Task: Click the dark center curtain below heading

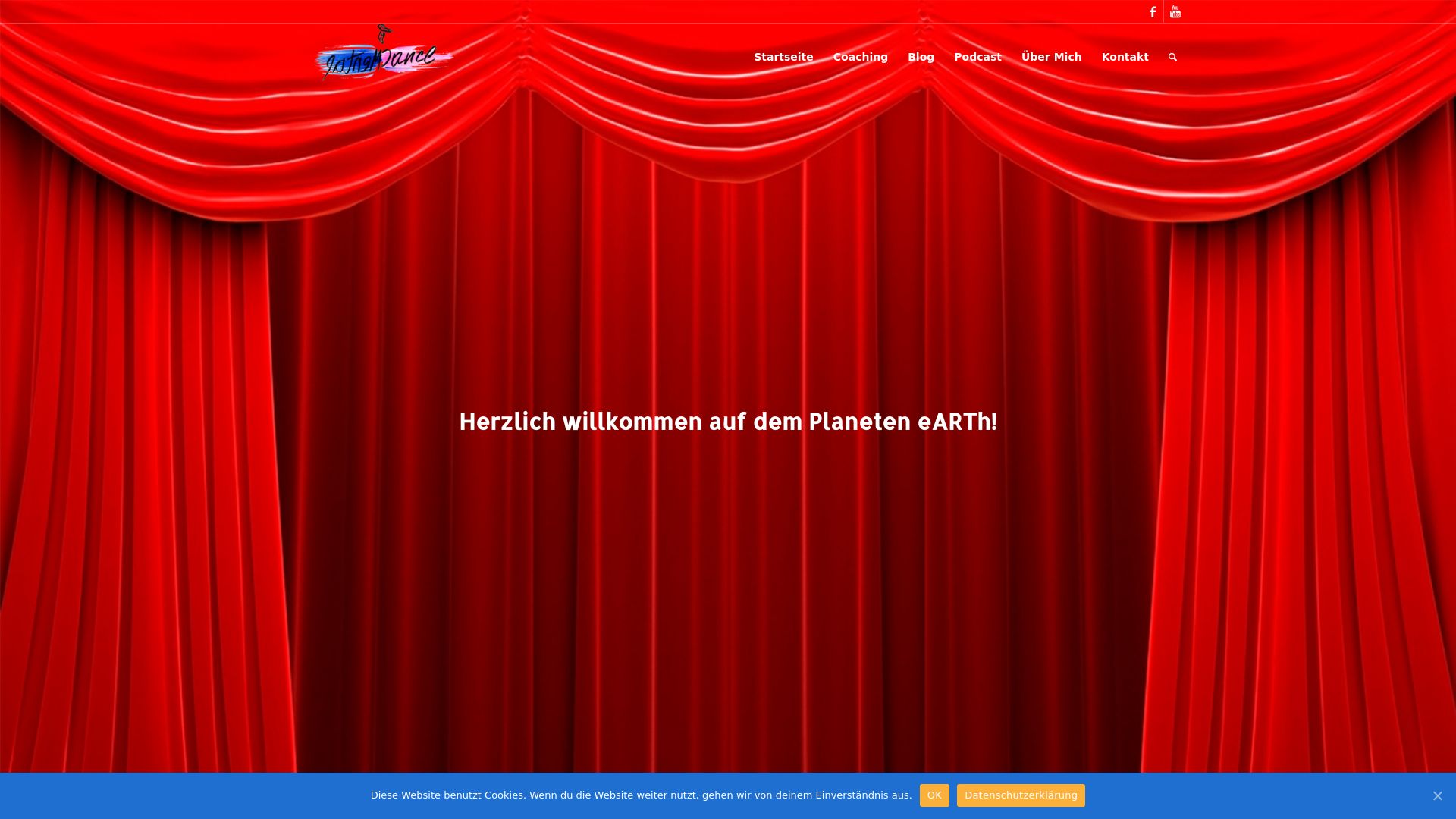Action: tap(728, 591)
